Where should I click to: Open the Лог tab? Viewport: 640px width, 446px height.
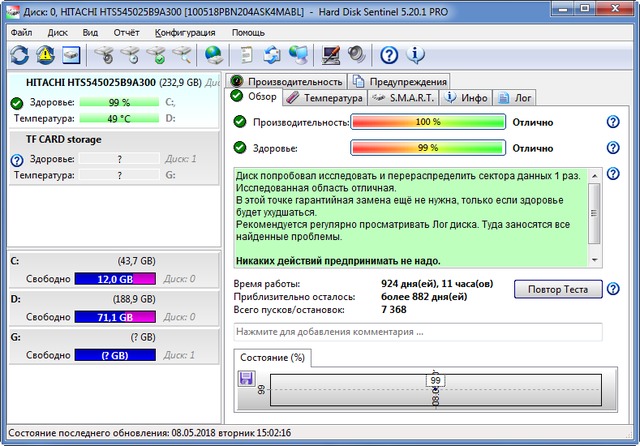point(517,98)
